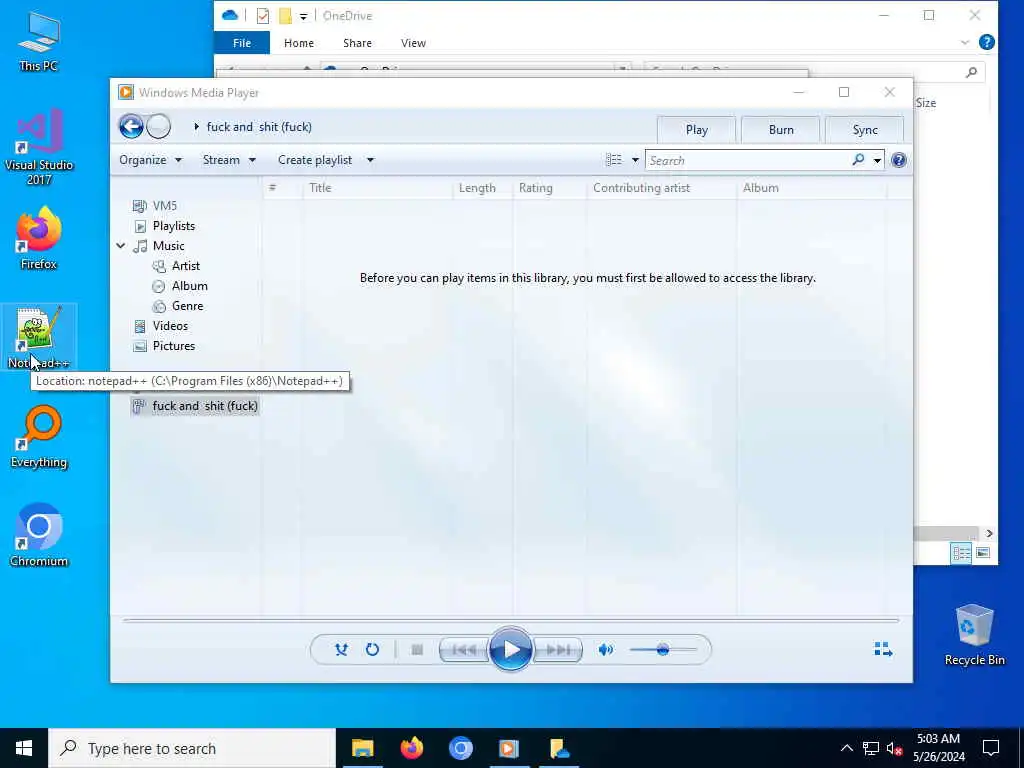Open Firefox desktop icon
1024x768 pixels.
(x=39, y=238)
